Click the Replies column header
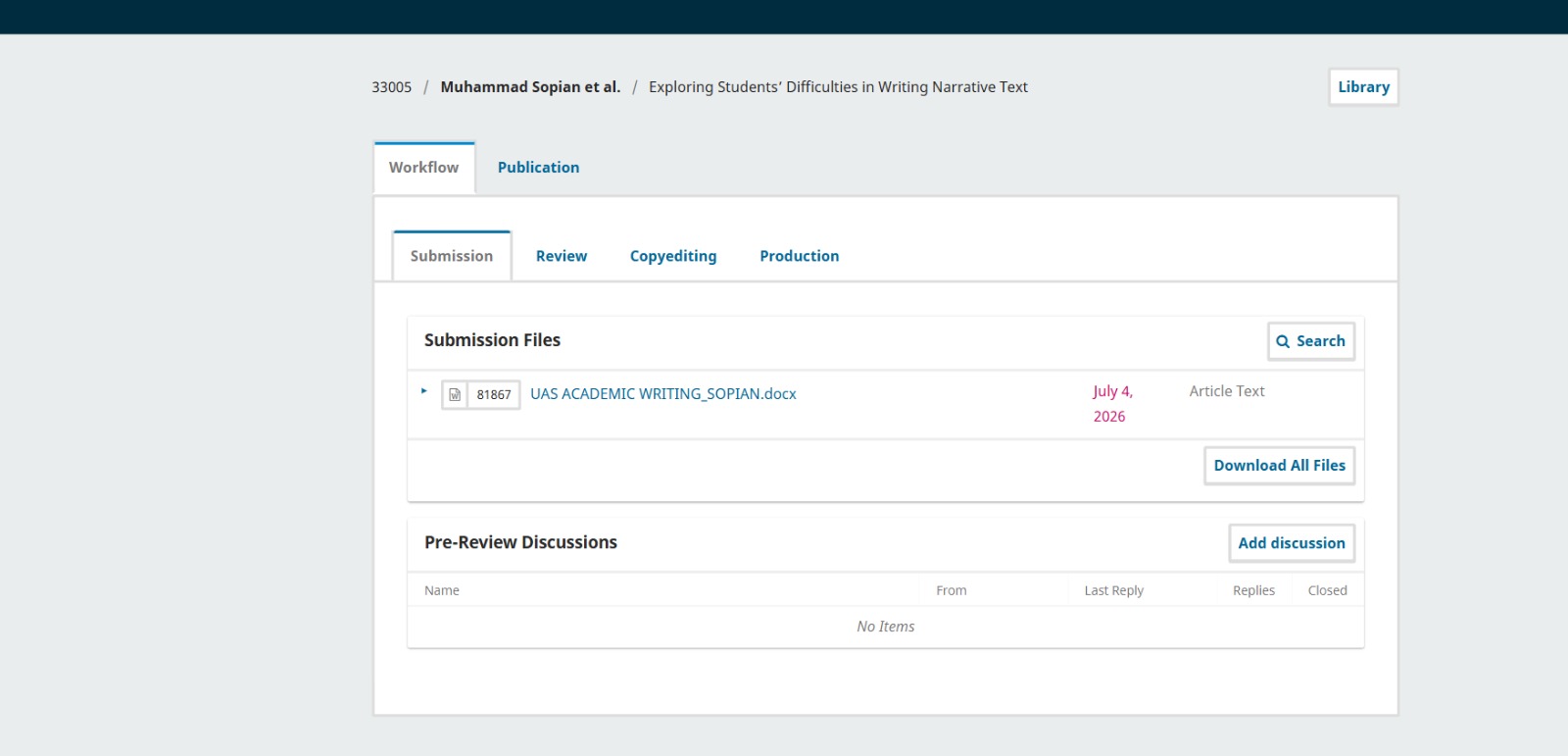This screenshot has height=756, width=1568. coord(1253,590)
